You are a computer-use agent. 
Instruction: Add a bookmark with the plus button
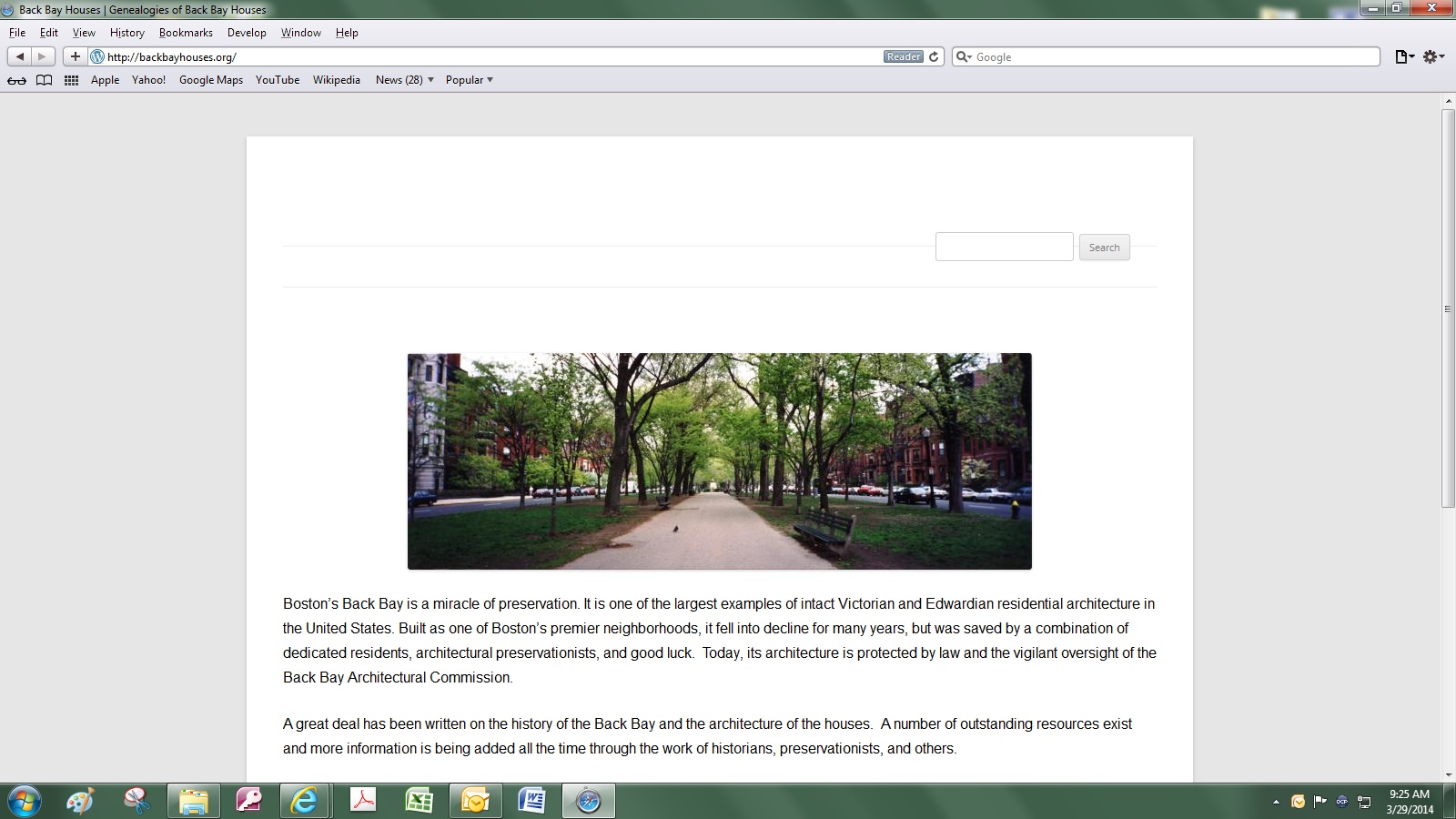point(76,56)
